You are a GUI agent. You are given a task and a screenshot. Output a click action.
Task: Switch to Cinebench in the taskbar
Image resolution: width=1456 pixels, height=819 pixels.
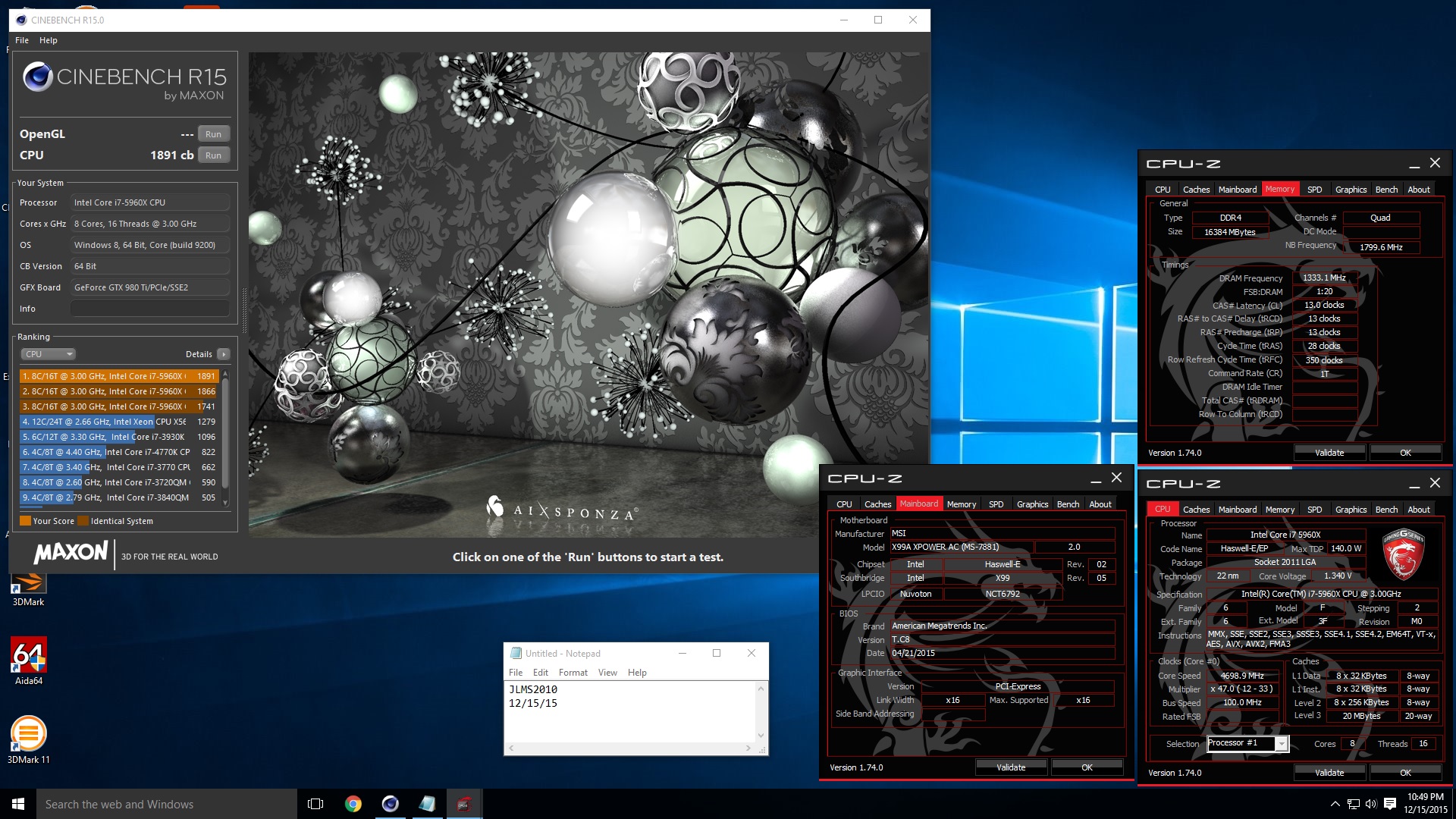coord(390,804)
